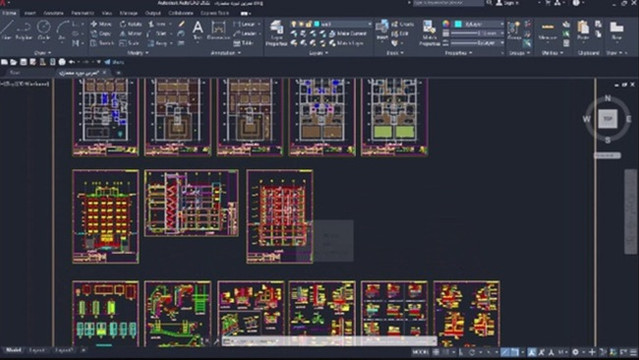
Task: Activate the Copy command
Action: click(x=101, y=33)
